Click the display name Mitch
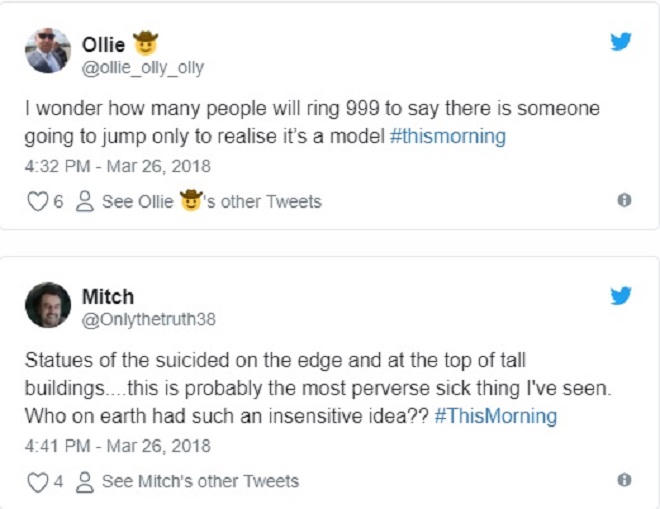Screen dimensions: 660x509 click(x=108, y=297)
